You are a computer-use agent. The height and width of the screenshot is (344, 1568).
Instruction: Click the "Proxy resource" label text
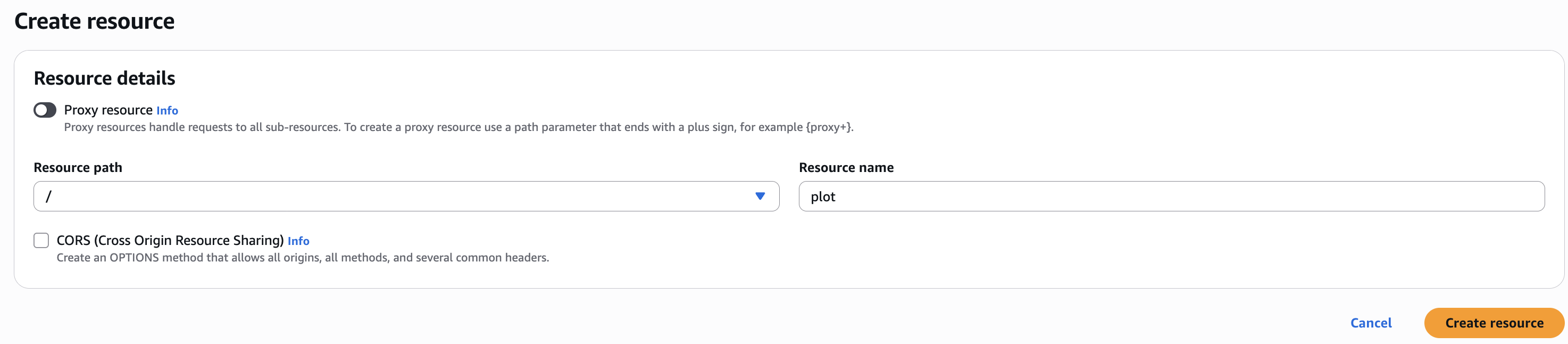click(108, 110)
